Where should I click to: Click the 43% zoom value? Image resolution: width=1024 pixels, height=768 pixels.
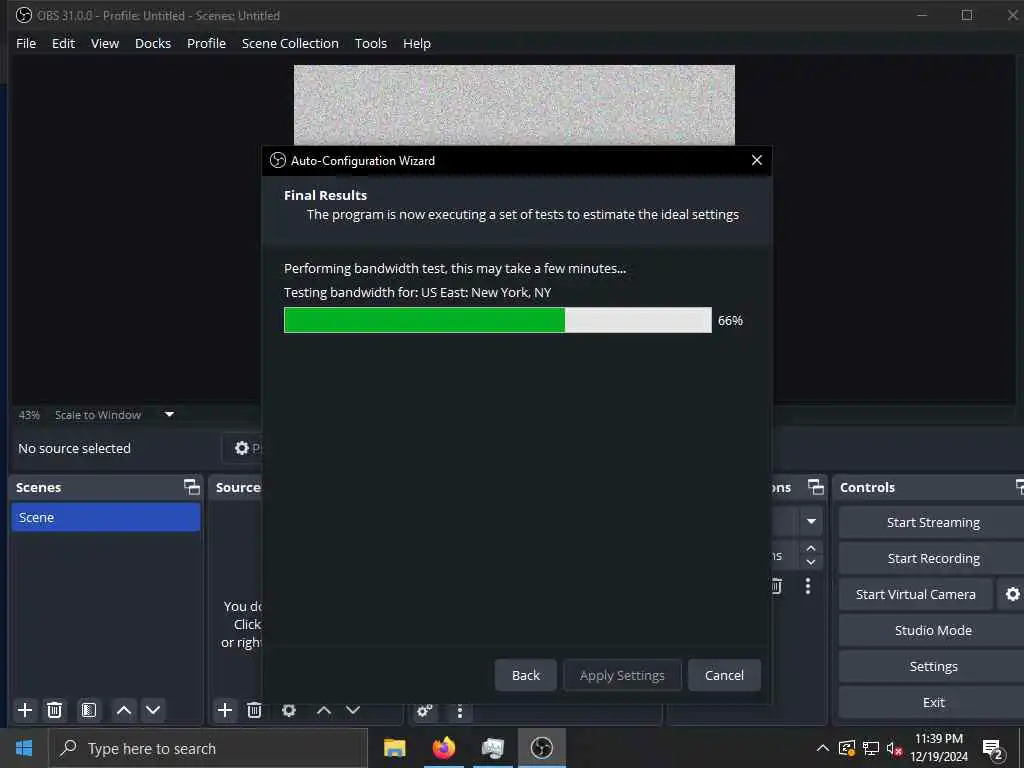(x=29, y=415)
